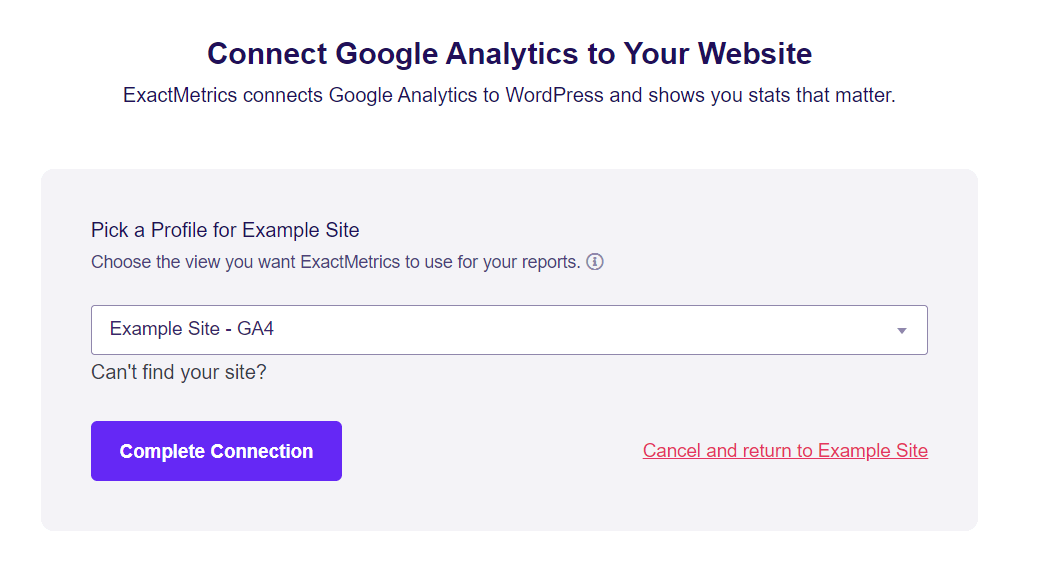1037x571 pixels.
Task: Select the Pick a Profile for Example Site heading
Action: (x=225, y=230)
